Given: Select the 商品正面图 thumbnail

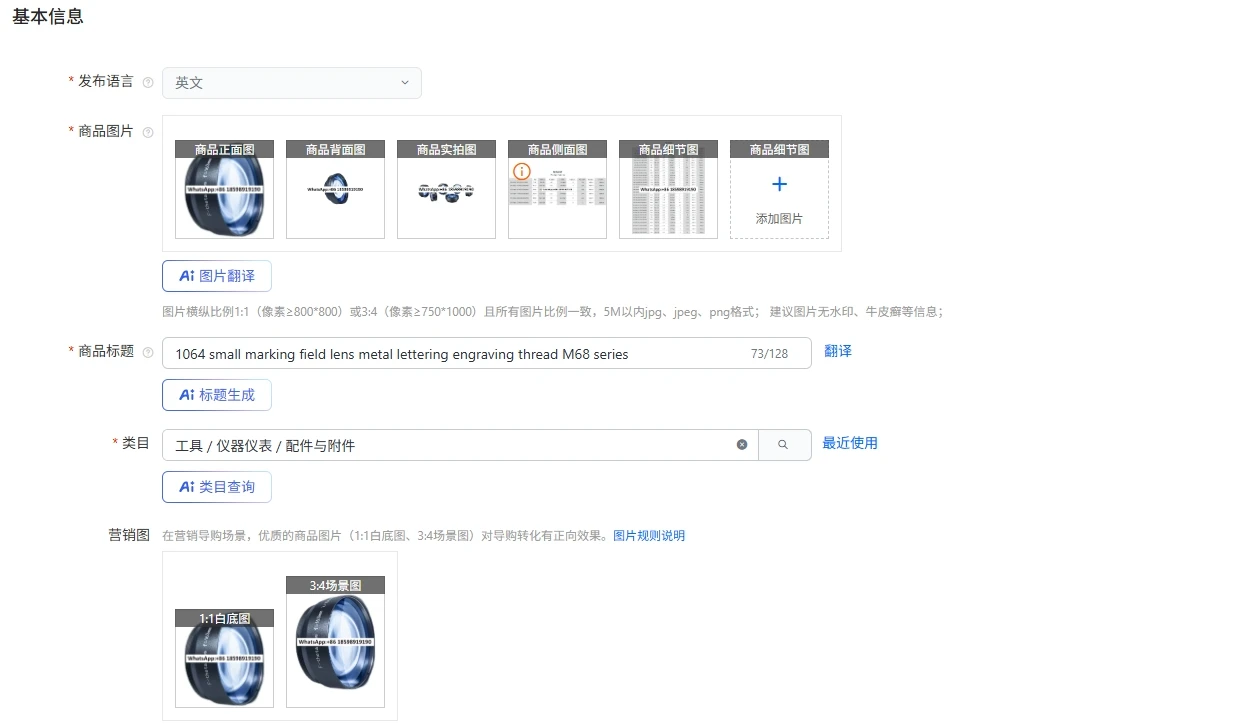Looking at the screenshot, I should [x=224, y=189].
